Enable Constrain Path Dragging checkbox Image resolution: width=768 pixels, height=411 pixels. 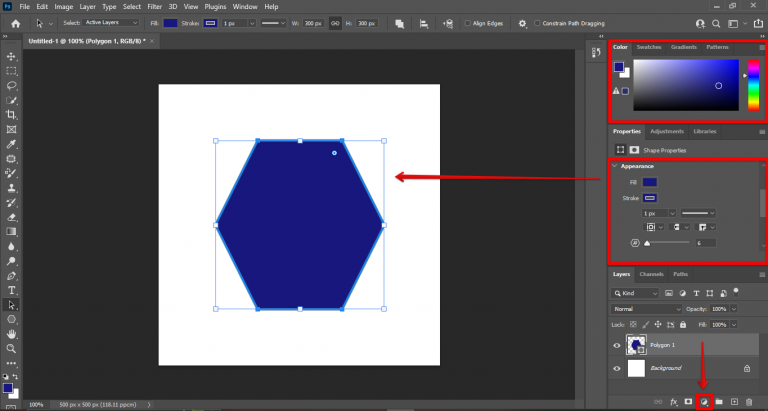pyautogui.click(x=537, y=22)
